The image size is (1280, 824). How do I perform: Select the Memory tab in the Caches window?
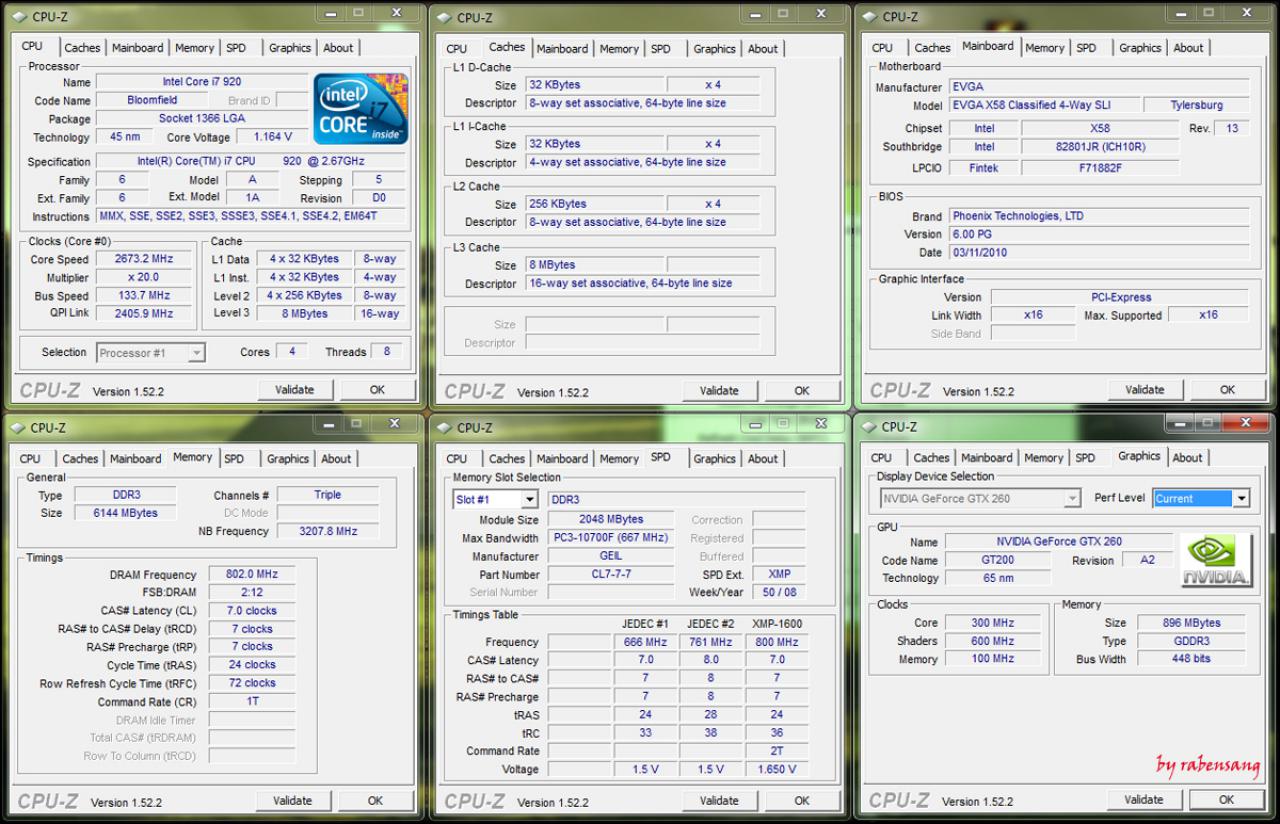[x=619, y=49]
